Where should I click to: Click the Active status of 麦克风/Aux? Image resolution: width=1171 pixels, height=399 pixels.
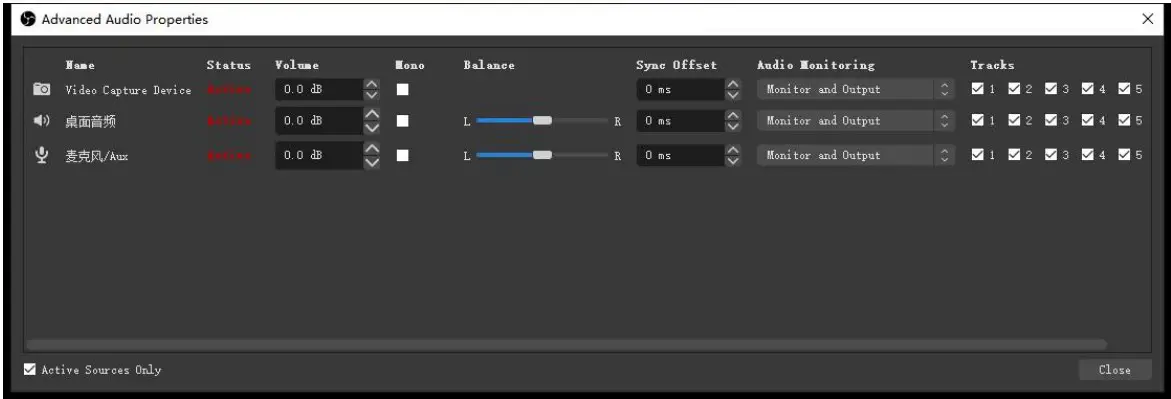click(229, 156)
